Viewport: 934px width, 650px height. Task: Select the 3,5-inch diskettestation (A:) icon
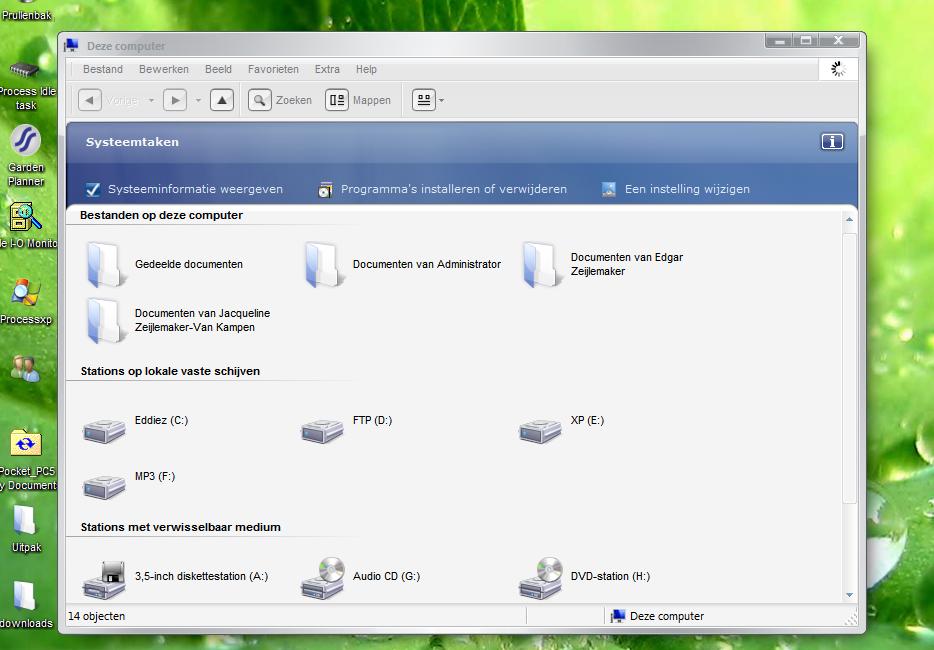[104, 578]
